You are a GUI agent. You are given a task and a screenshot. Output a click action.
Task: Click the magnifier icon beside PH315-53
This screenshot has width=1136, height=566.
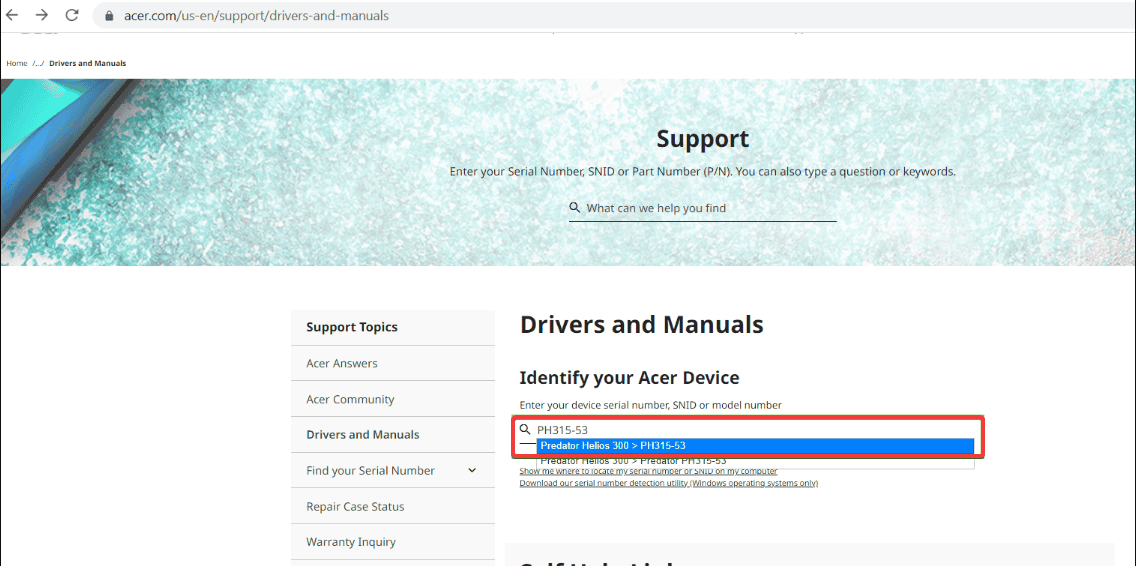pos(526,430)
